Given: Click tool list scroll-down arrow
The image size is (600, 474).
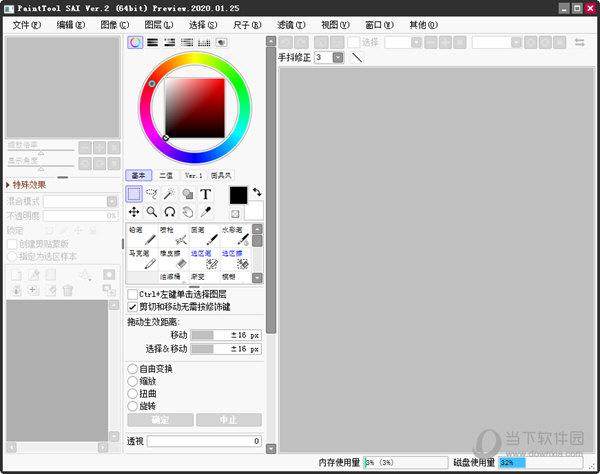Looking at the screenshot, I should 258,278.
